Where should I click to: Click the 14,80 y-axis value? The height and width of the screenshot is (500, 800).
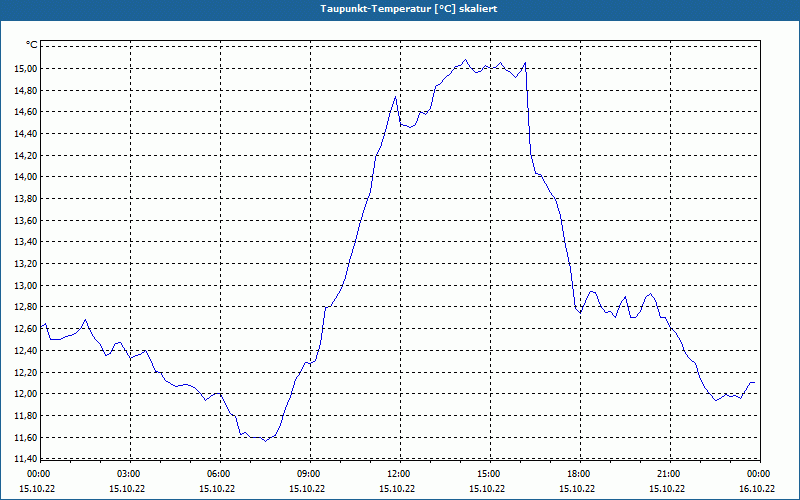pos(28,90)
